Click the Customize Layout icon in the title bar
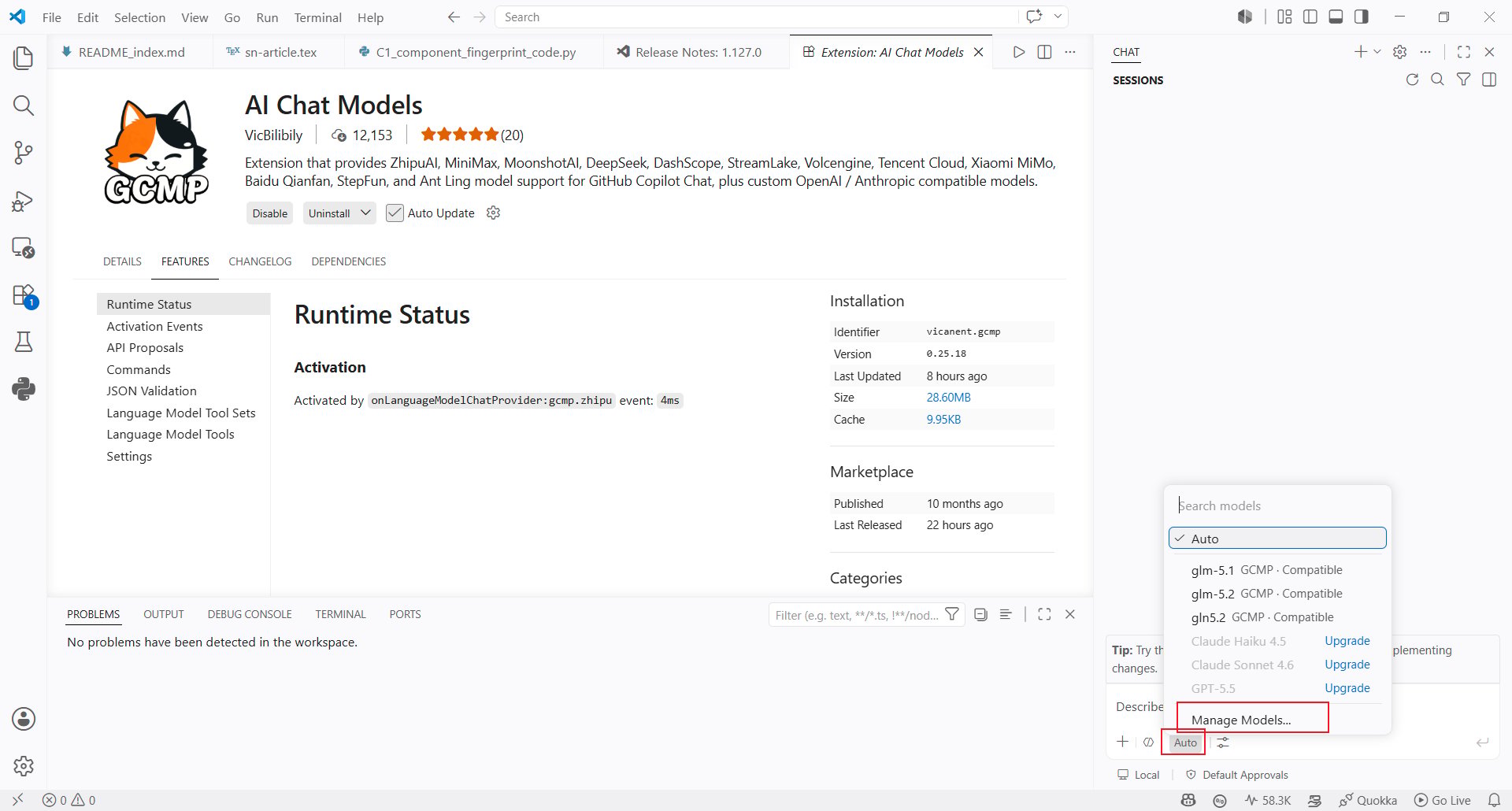 1284,17
